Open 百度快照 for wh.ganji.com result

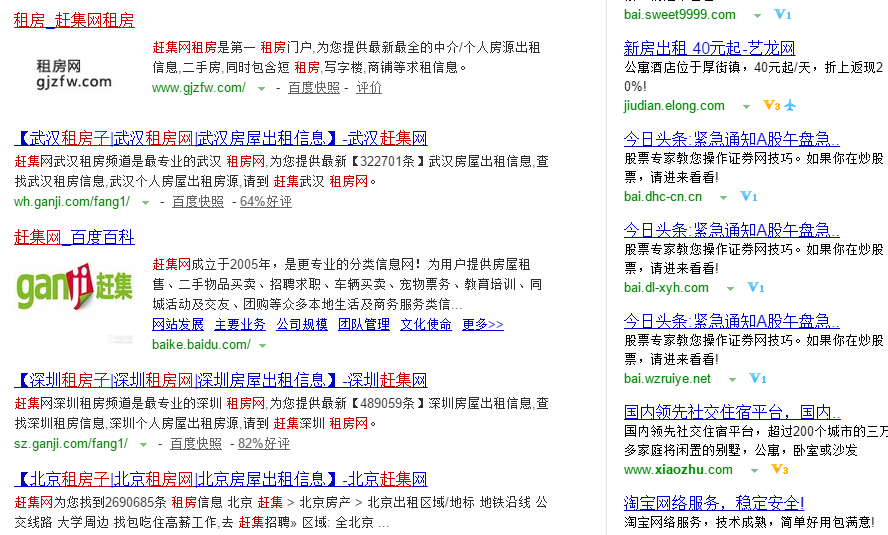tap(198, 202)
